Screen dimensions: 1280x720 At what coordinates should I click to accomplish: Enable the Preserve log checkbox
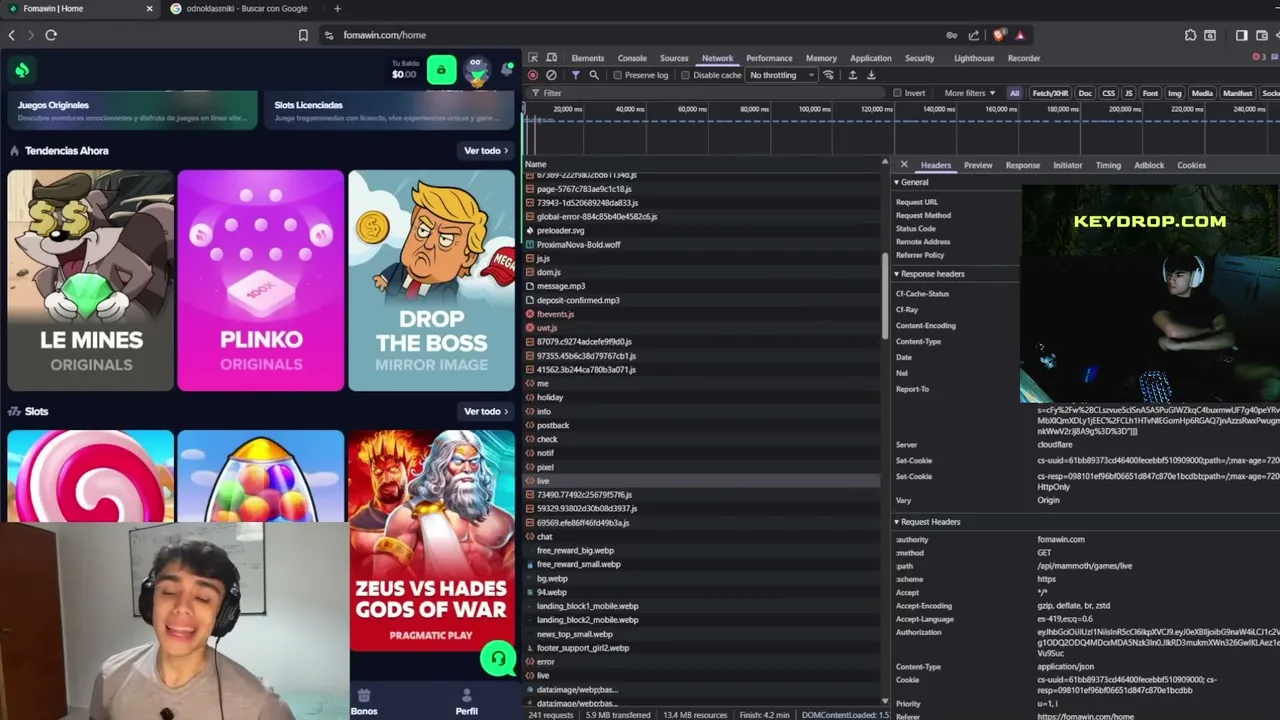(617, 75)
